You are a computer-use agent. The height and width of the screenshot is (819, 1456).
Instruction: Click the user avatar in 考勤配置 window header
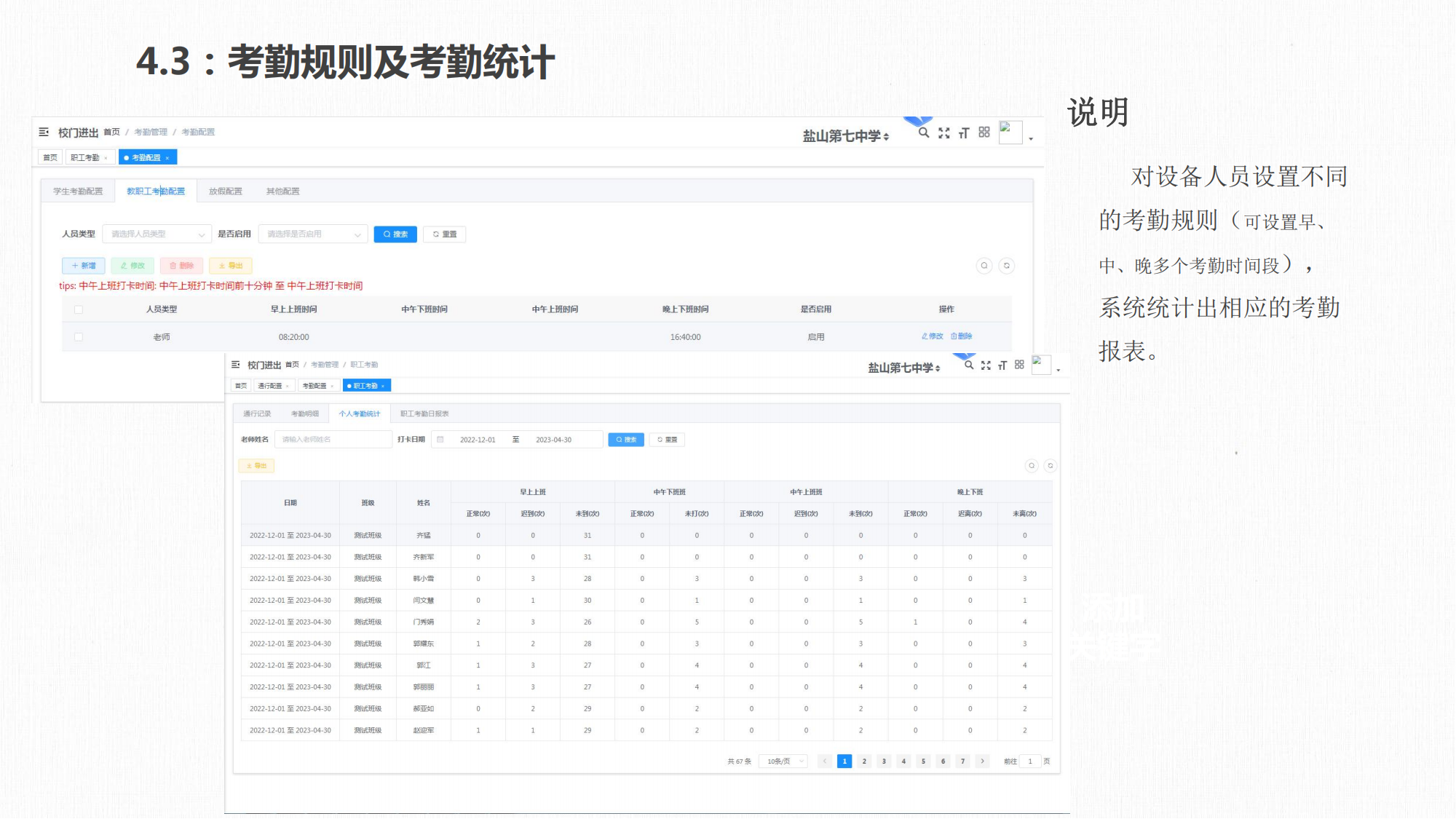click(1010, 132)
